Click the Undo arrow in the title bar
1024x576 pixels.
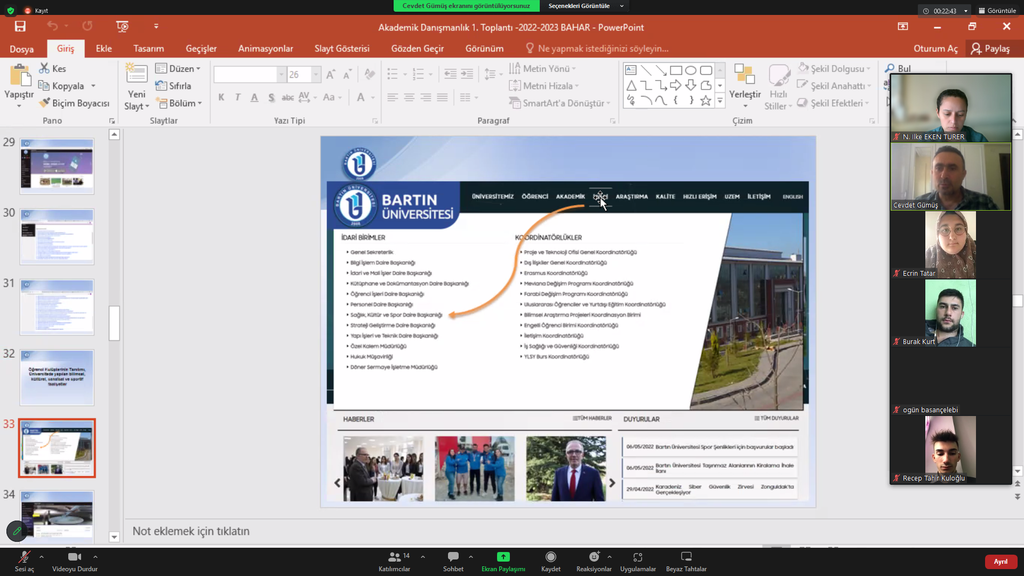coord(52,26)
